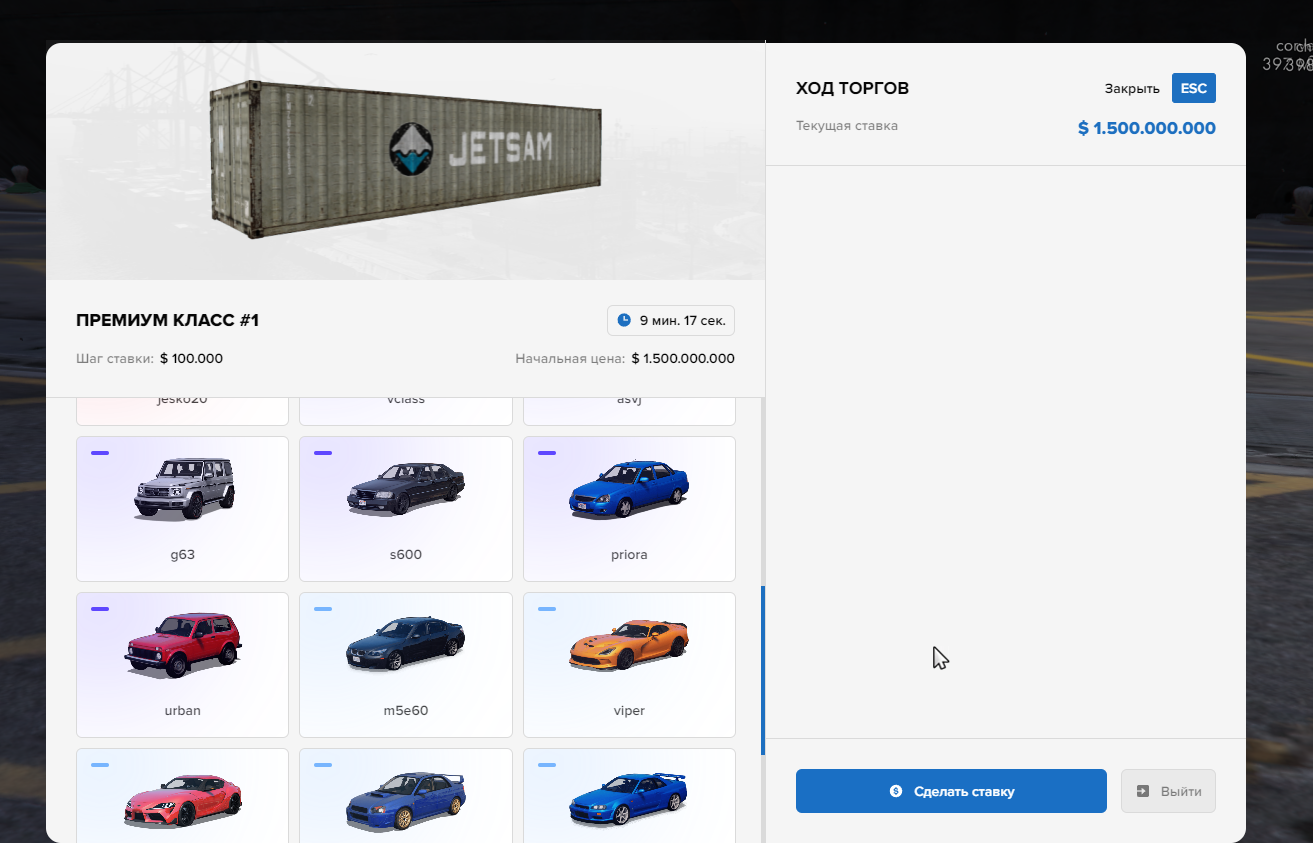The height and width of the screenshot is (843, 1313).
Task: Click the purple rarity marker on s600 card
Action: [323, 453]
